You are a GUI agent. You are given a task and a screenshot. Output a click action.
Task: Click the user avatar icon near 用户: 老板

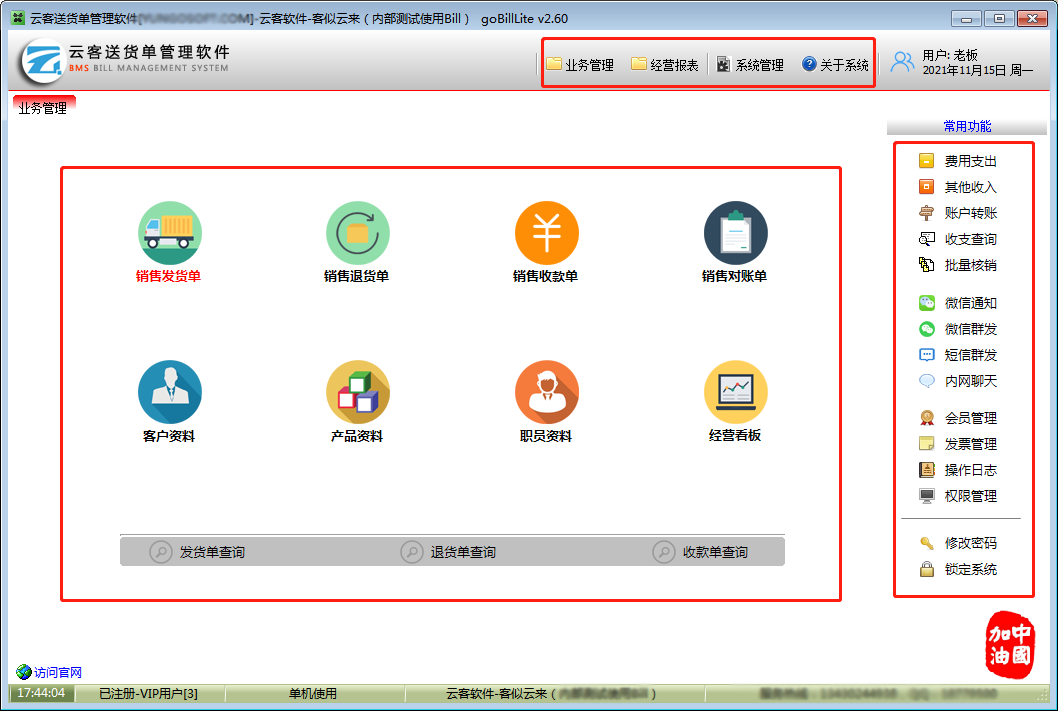(901, 62)
